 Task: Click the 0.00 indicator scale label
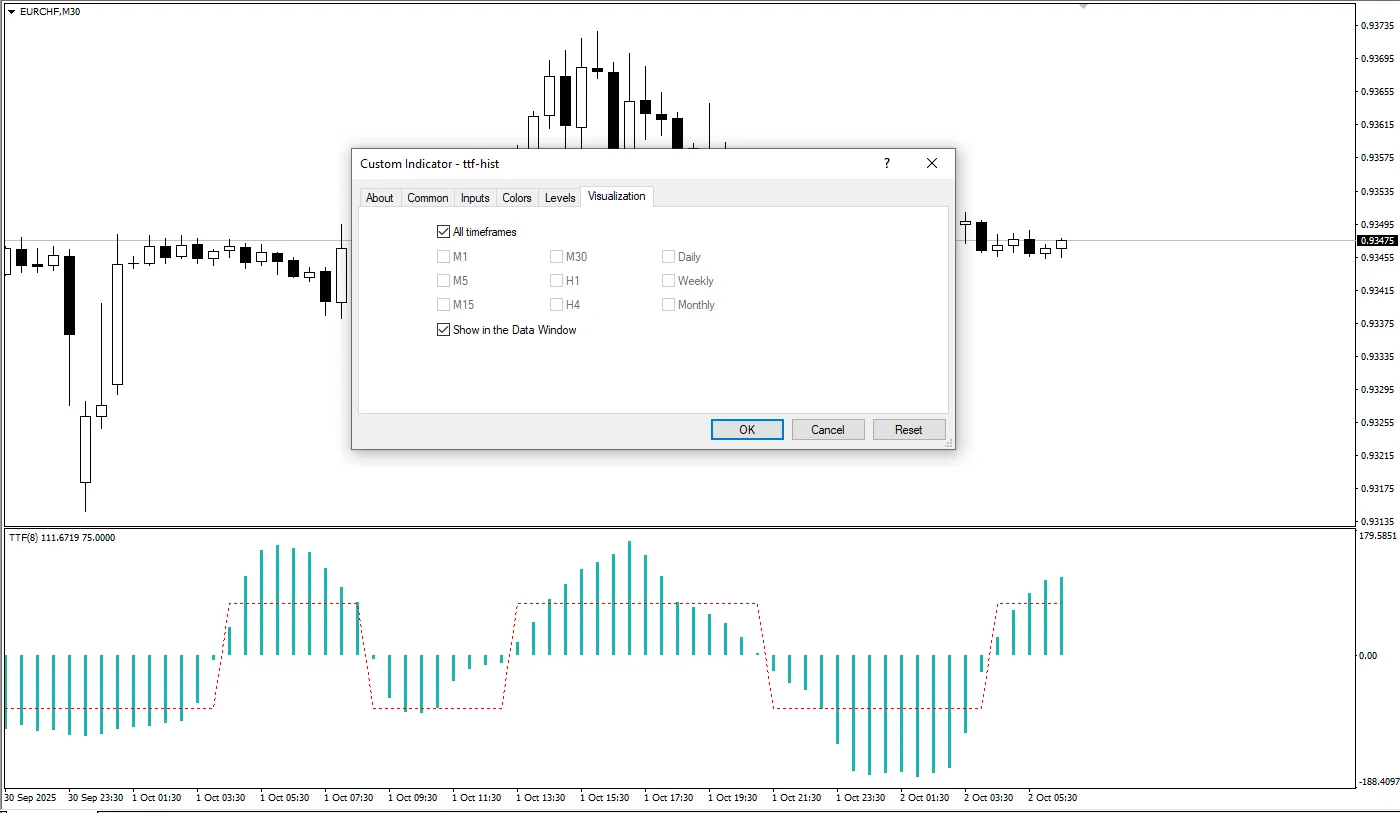tap(1368, 656)
